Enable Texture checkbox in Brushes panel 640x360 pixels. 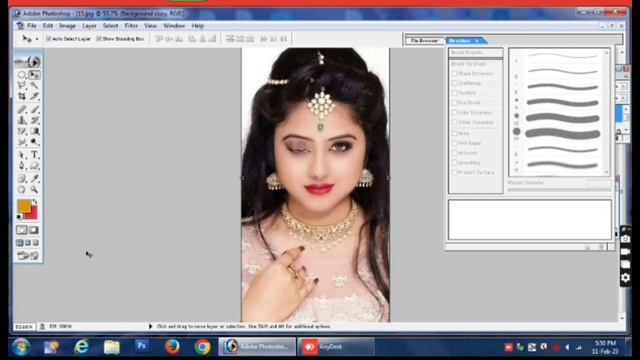454,93
